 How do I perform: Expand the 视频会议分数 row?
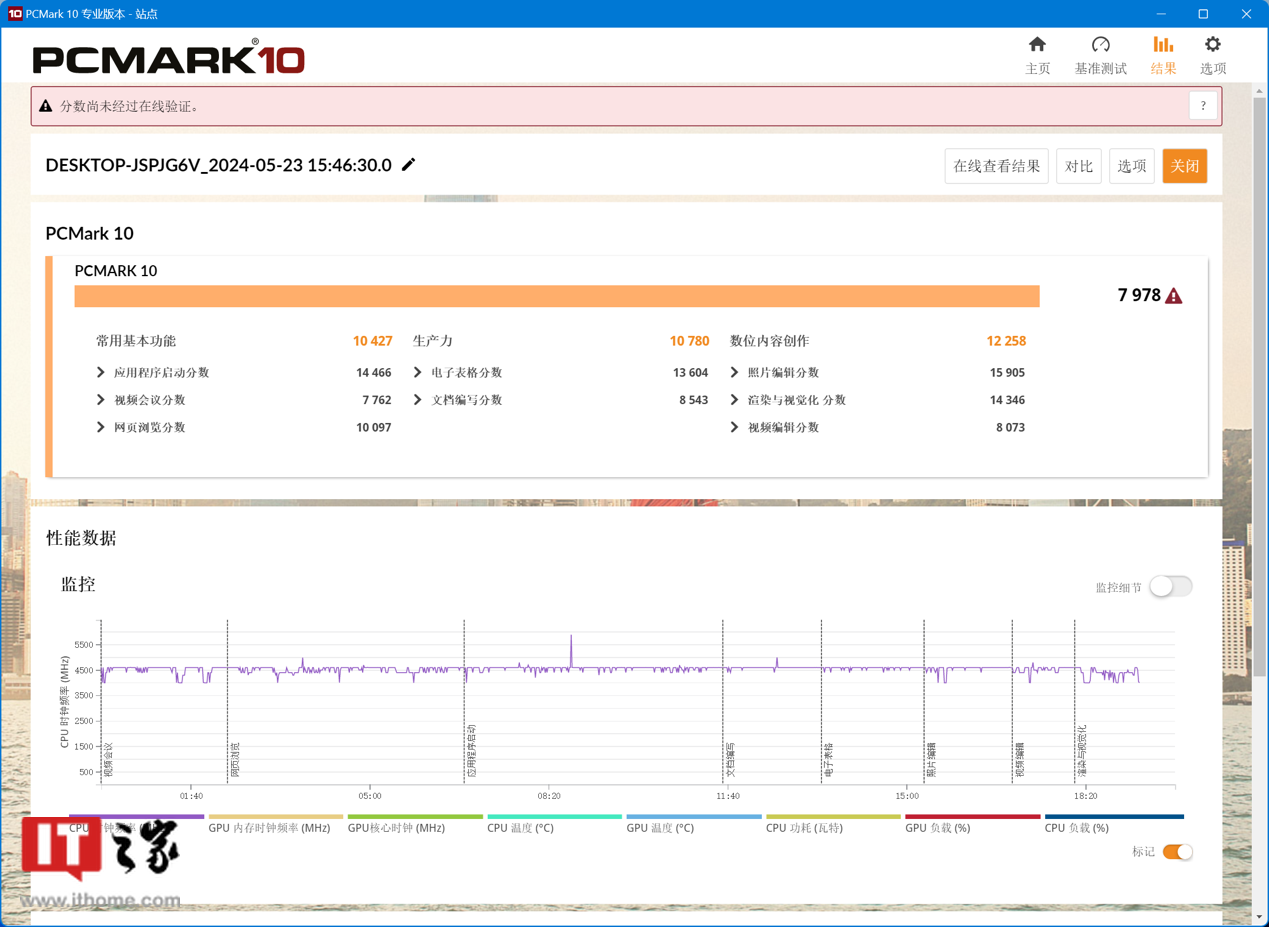tap(101, 400)
